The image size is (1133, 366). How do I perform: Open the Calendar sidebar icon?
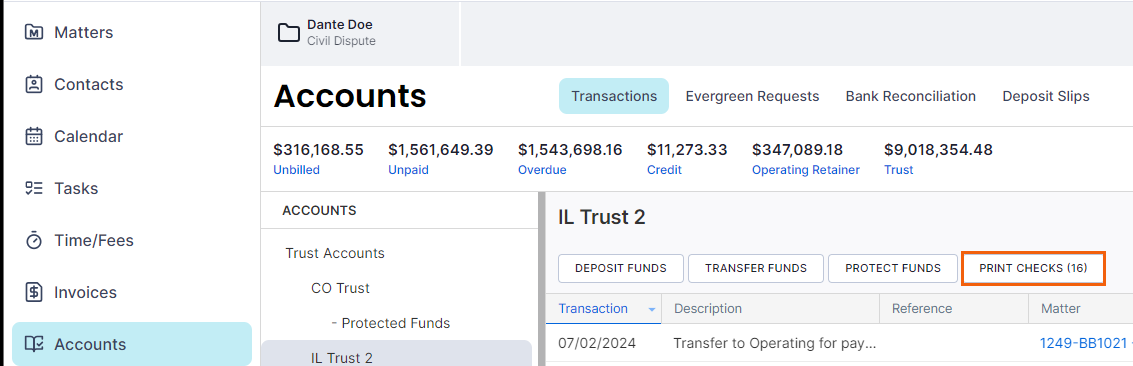pos(33,136)
